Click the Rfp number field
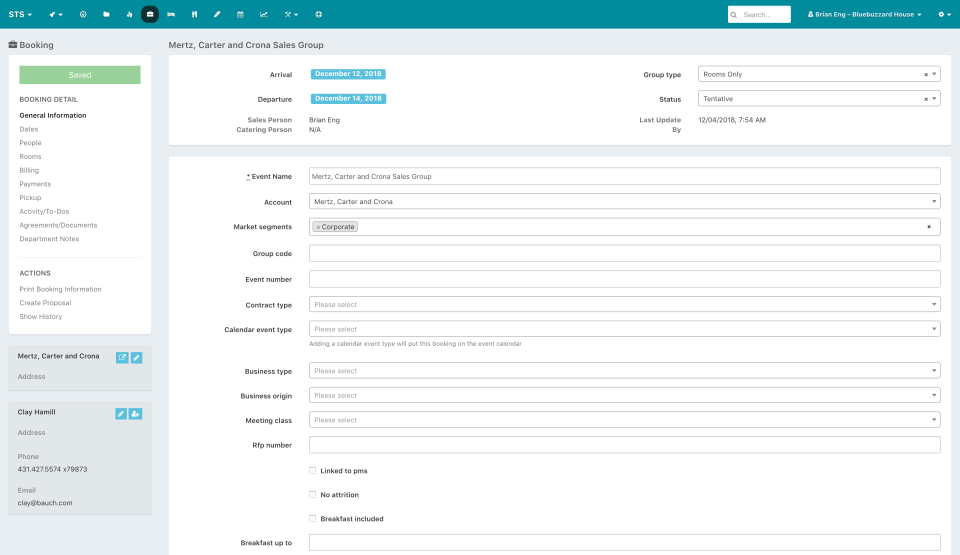 click(x=624, y=445)
